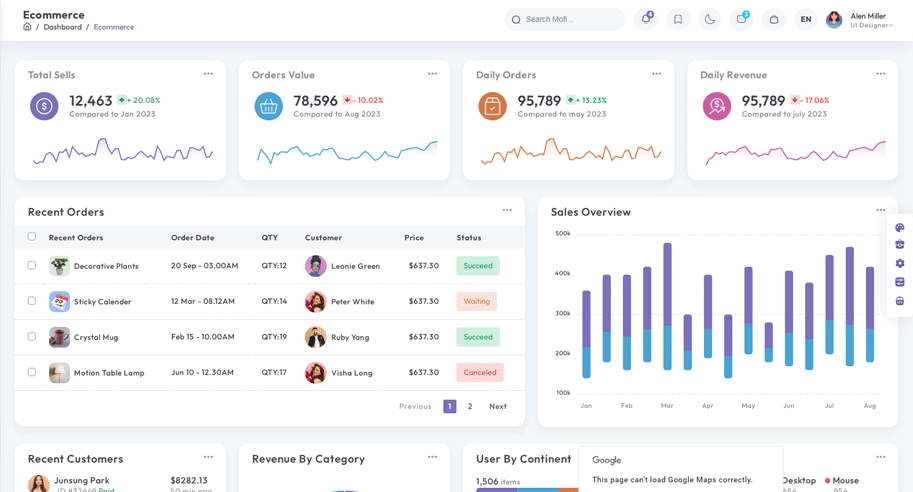
Task: Open the notifications bell icon
Action: coord(646,19)
